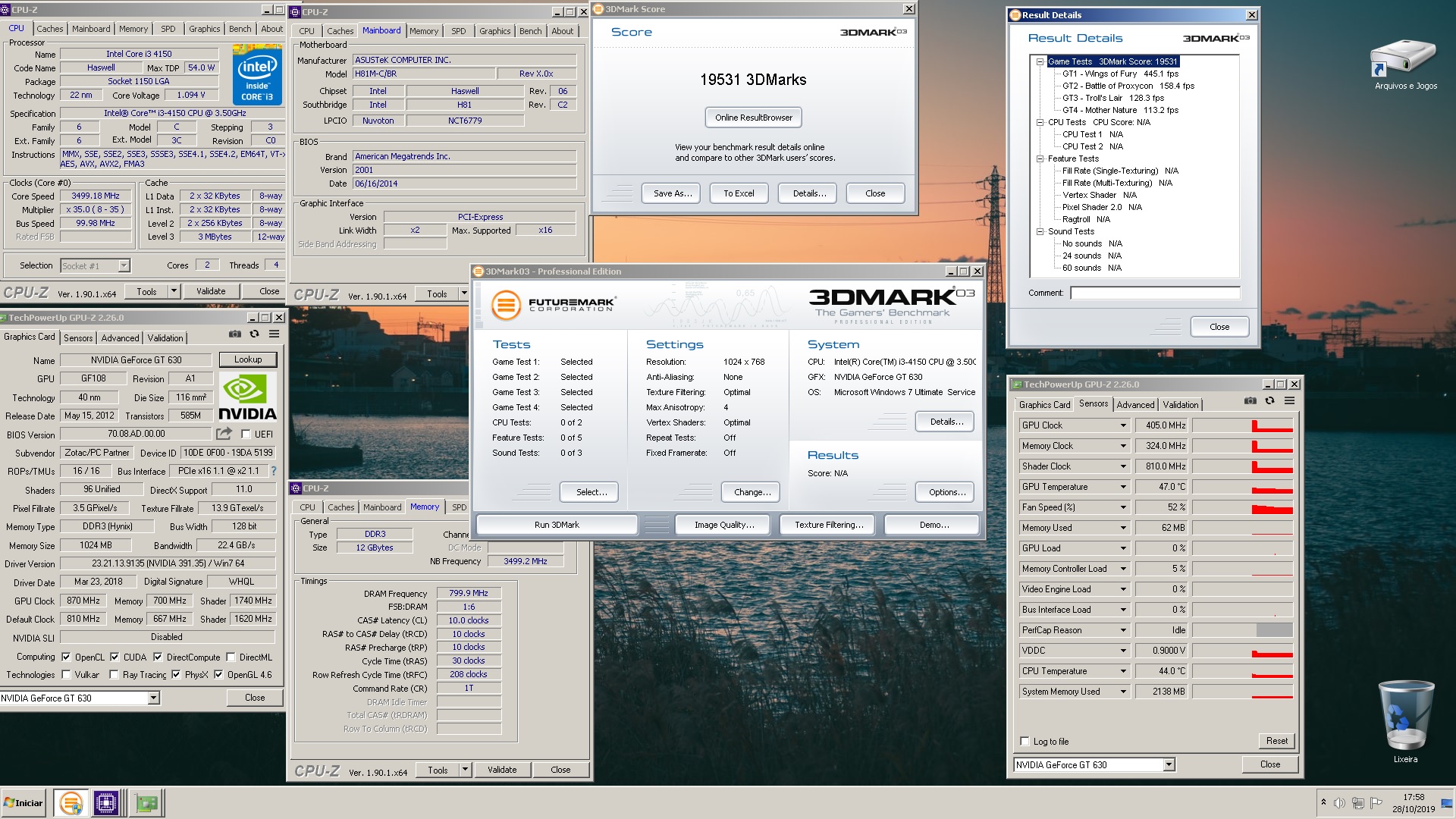Click the refresh icon in GPU-Z Sensors window
Image resolution: width=1456 pixels, height=819 pixels.
[1269, 400]
